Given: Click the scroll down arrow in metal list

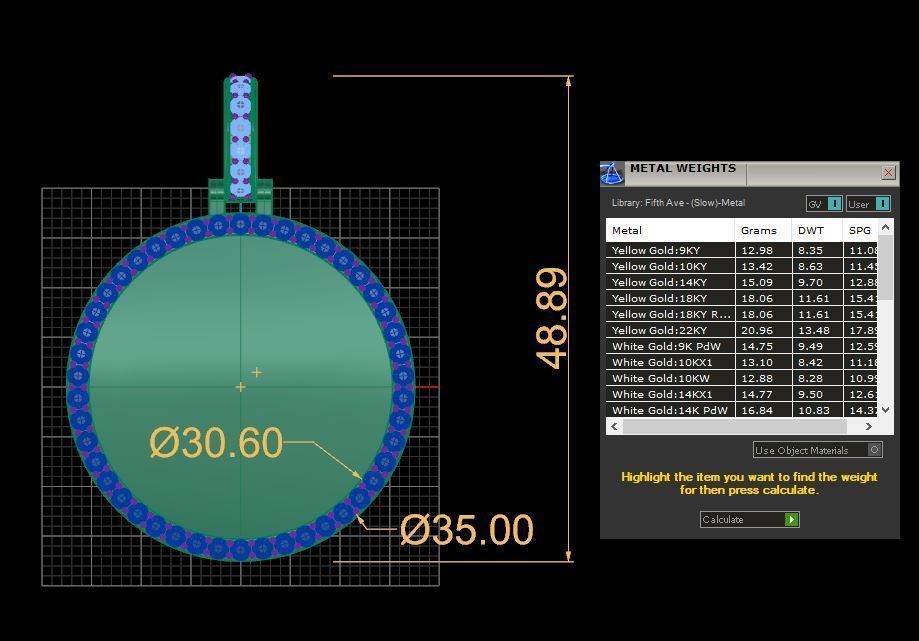Looking at the screenshot, I should [x=886, y=410].
